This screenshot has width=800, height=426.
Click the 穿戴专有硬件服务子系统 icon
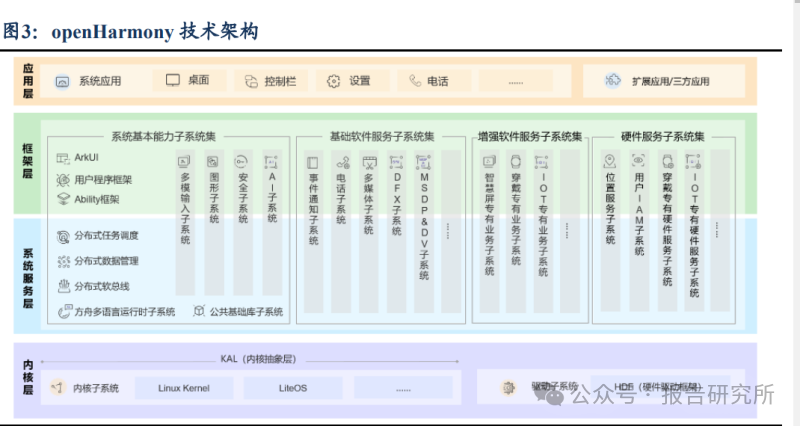pos(668,162)
